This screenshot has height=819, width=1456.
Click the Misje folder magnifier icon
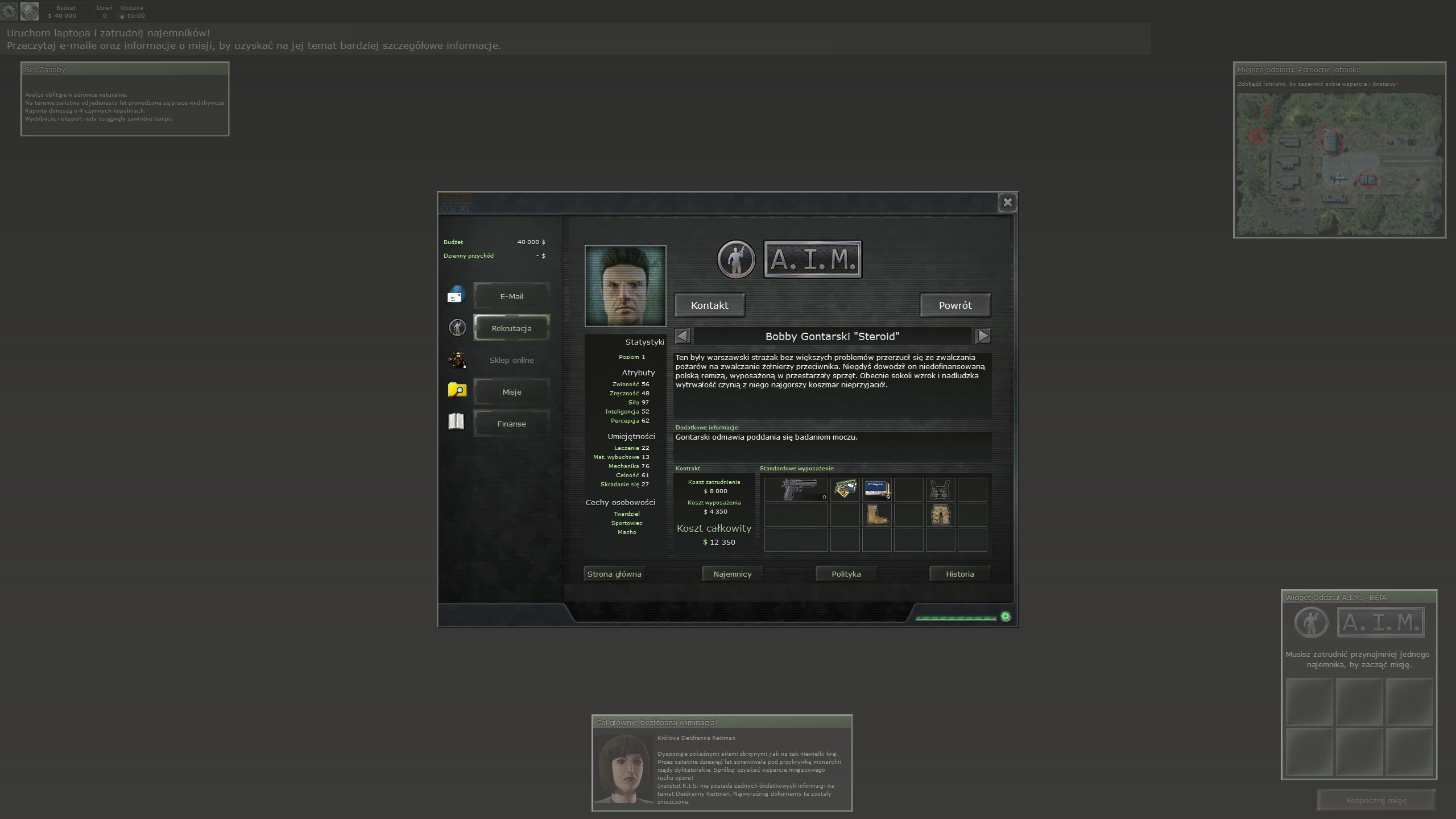point(457,391)
